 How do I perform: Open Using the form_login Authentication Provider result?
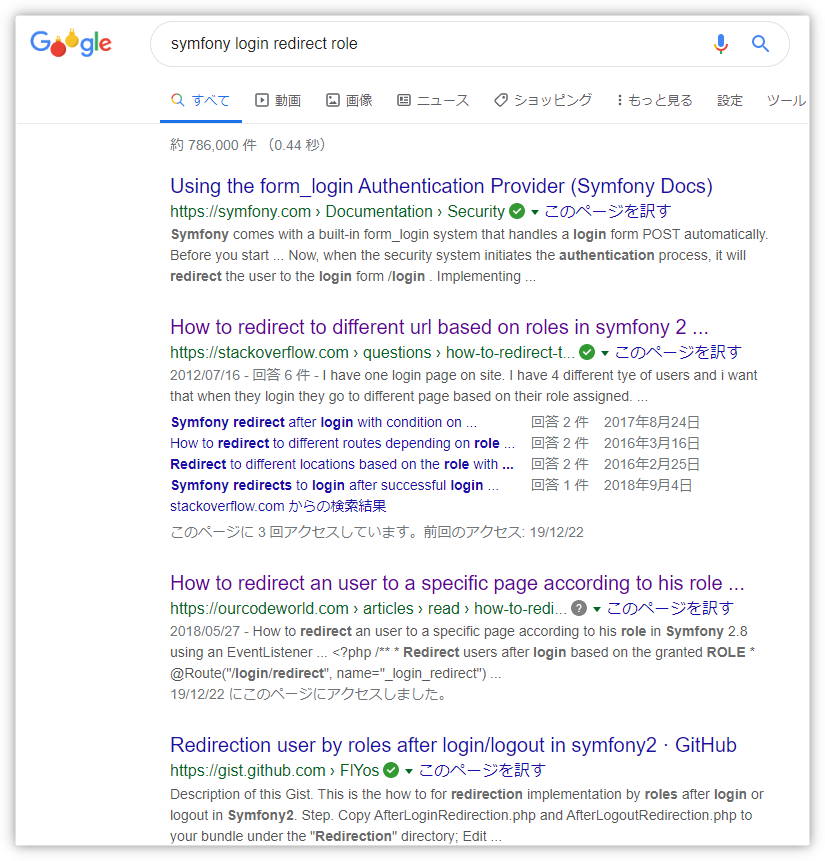pos(441,186)
